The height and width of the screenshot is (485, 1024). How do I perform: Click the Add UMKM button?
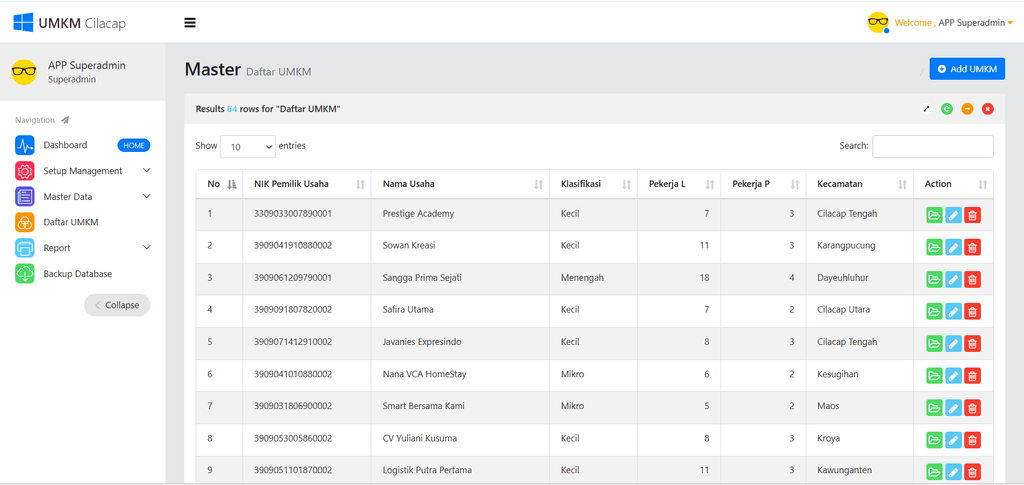(967, 69)
